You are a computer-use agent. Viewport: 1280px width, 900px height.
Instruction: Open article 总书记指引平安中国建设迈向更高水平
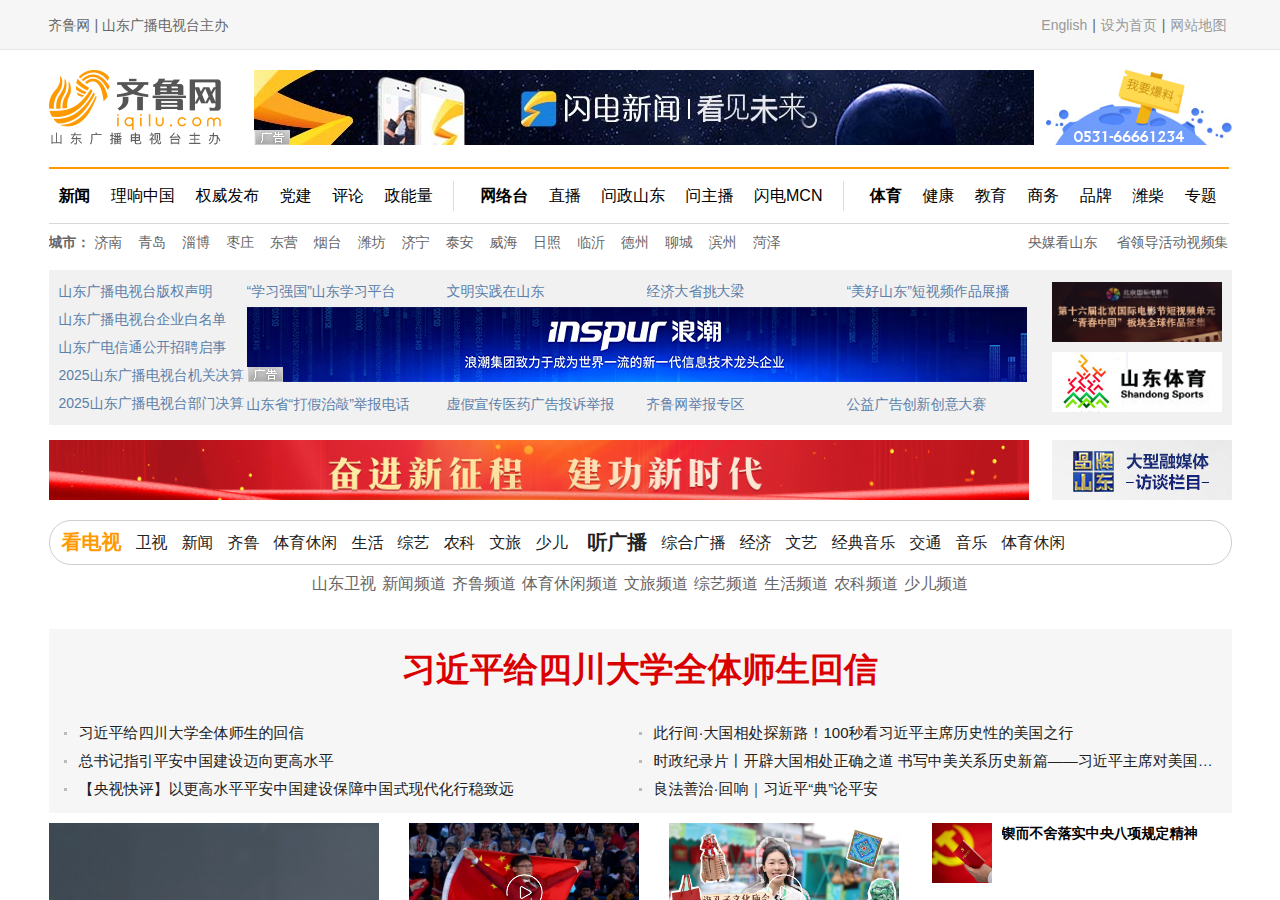[206, 761]
